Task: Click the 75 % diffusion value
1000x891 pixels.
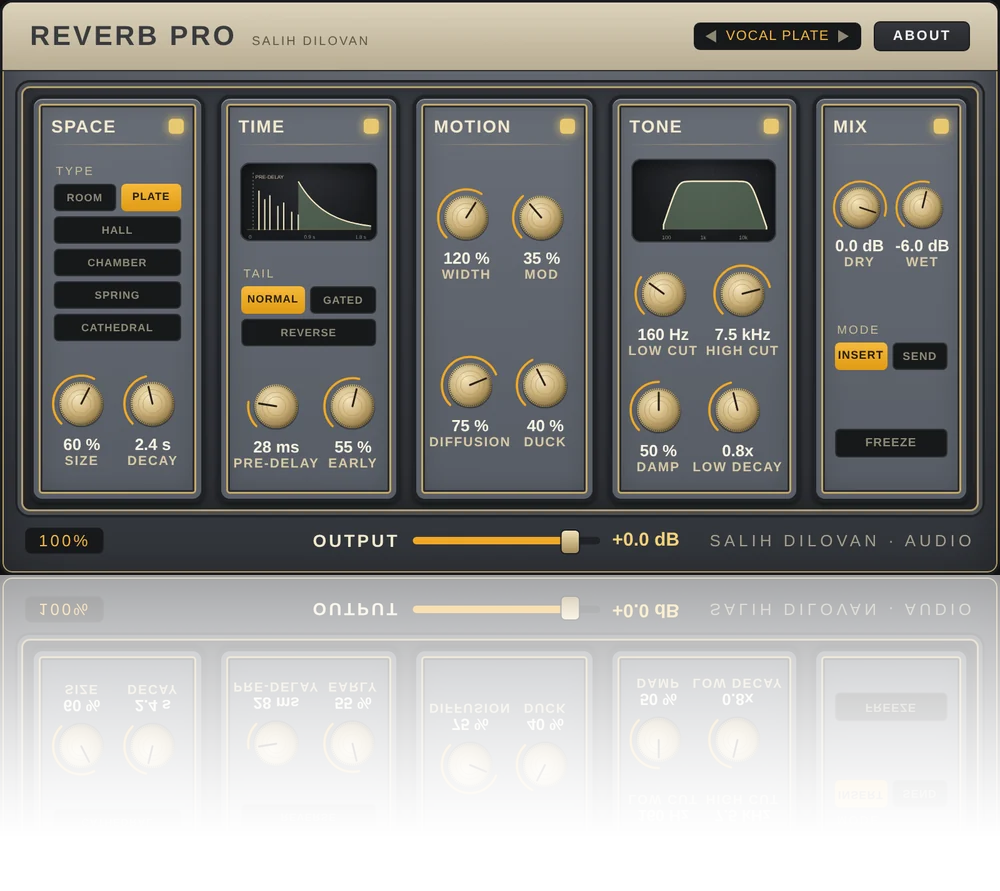Action: point(470,425)
